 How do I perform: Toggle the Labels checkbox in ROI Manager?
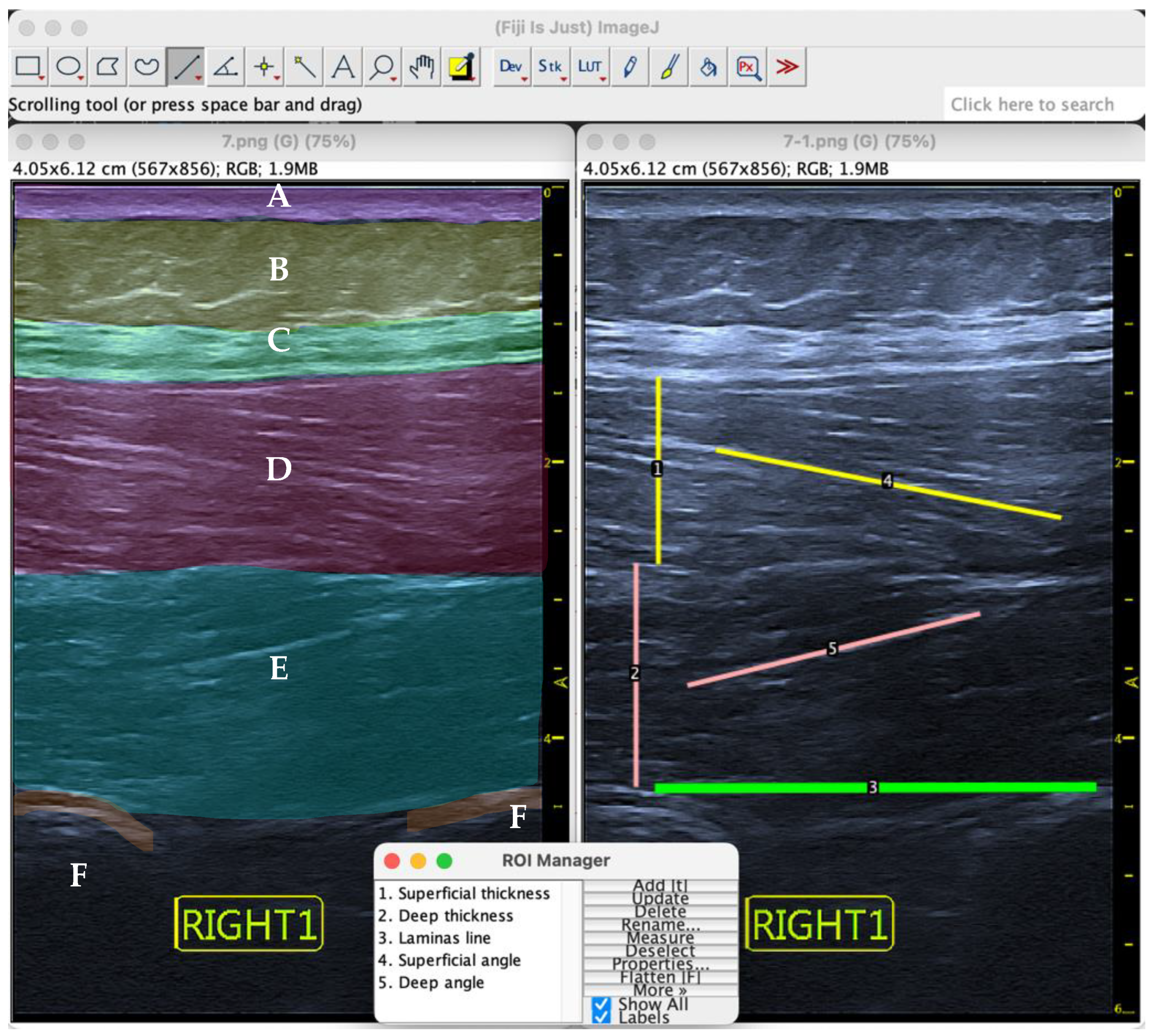(x=601, y=1017)
